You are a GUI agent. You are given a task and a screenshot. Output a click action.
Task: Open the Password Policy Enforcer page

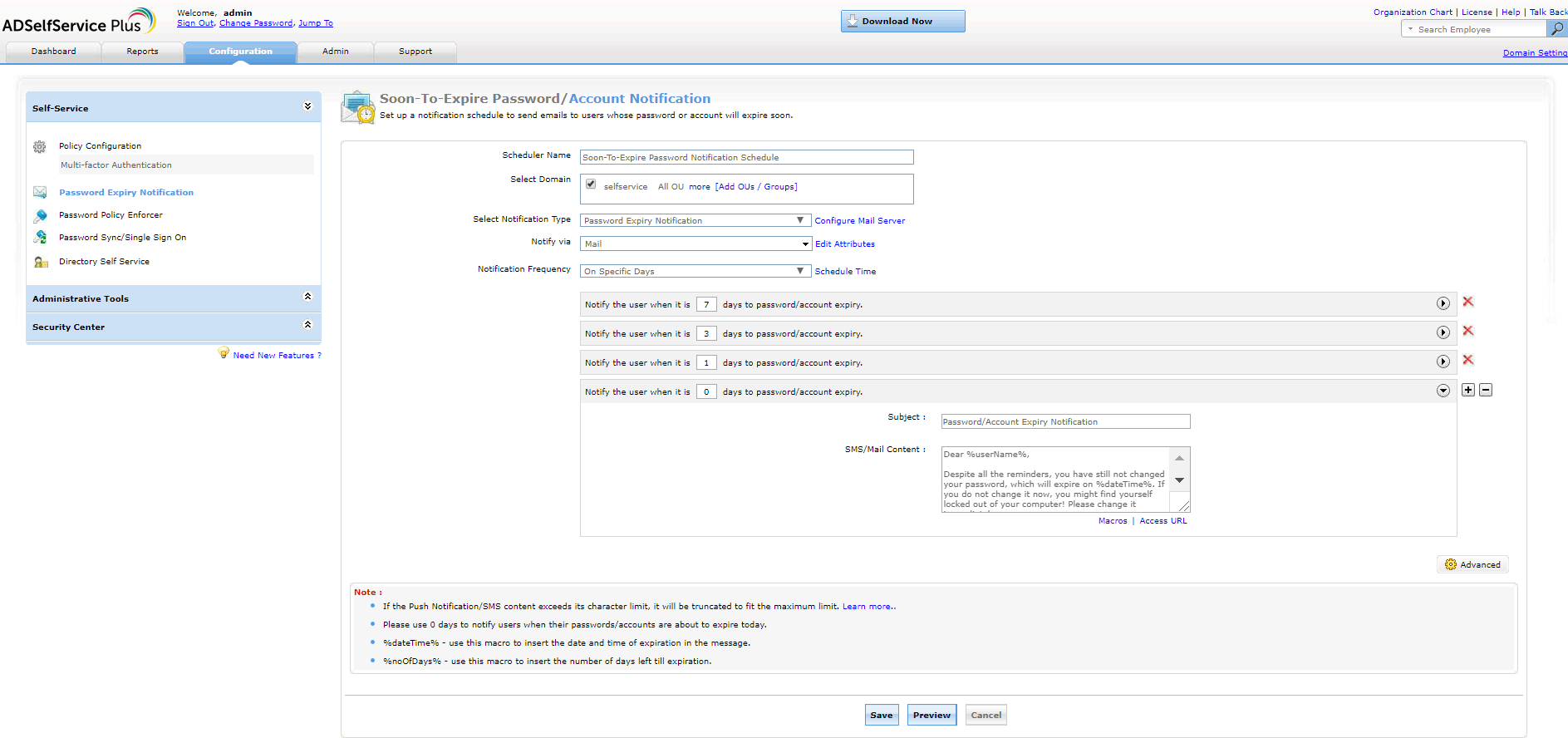111,215
